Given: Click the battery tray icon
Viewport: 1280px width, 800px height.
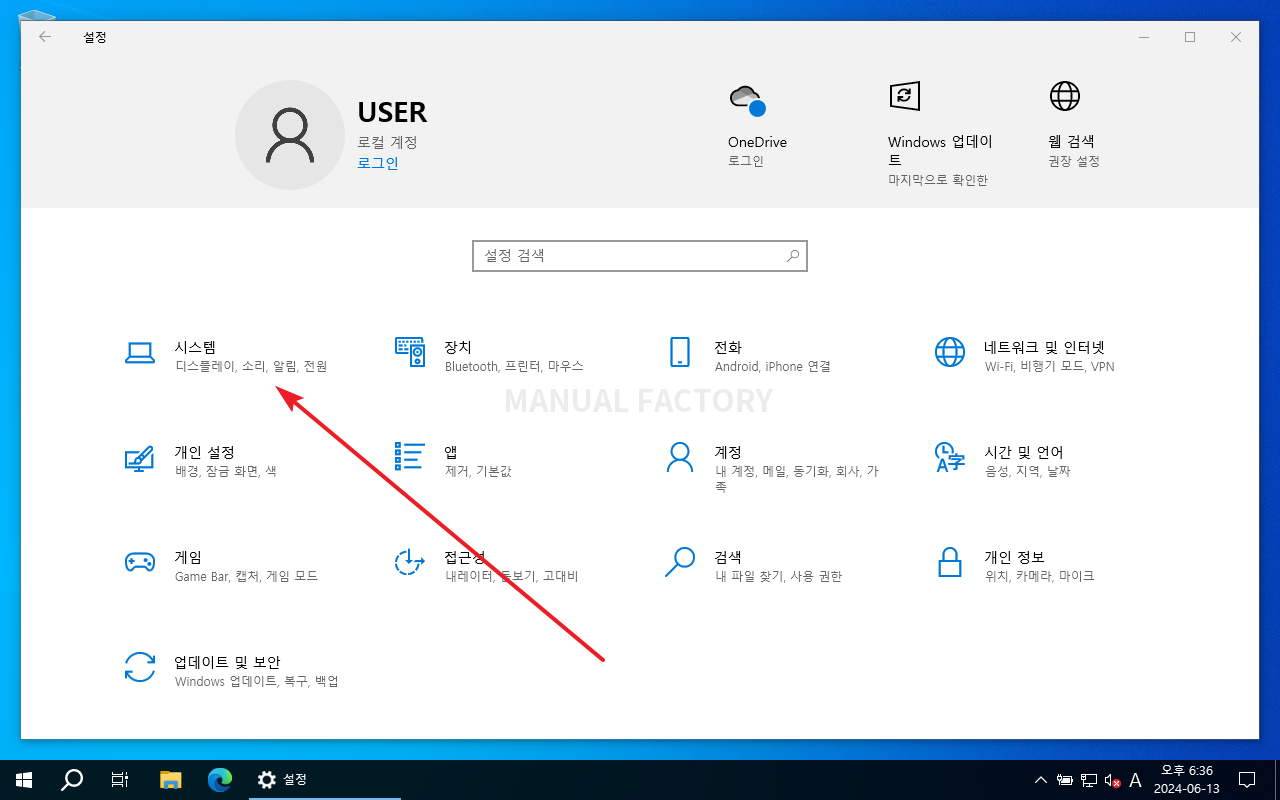Looking at the screenshot, I should coord(1065,780).
